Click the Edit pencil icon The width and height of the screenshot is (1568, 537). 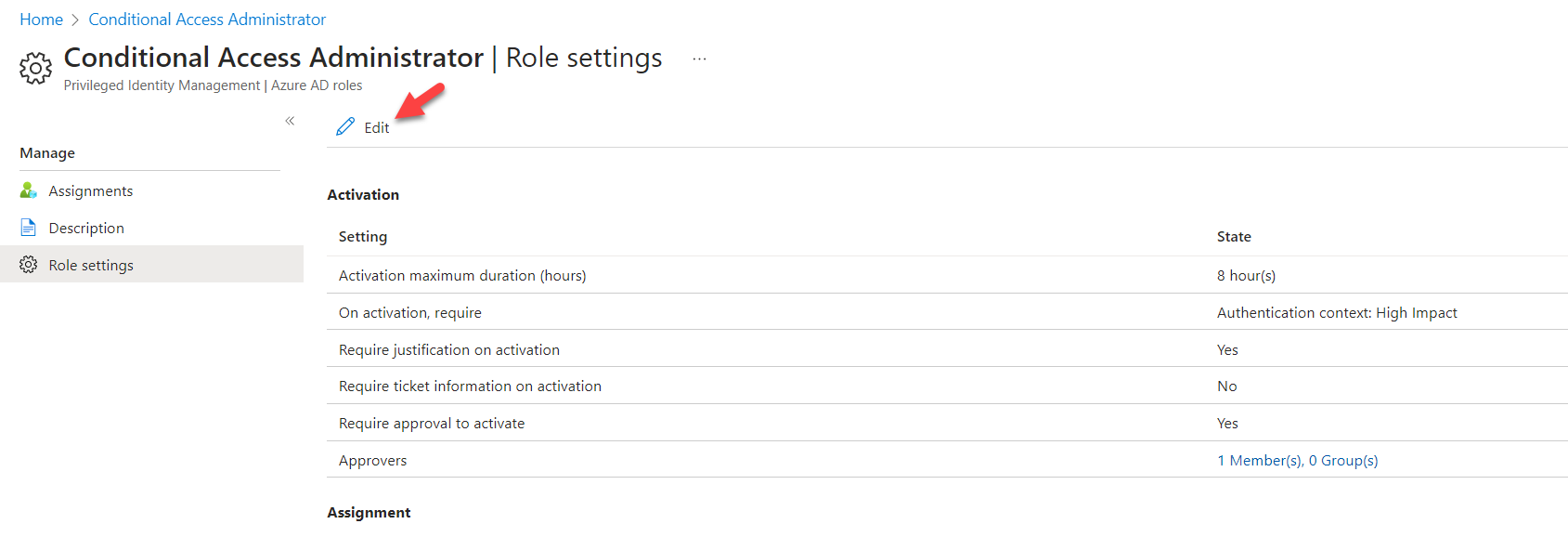click(x=345, y=127)
